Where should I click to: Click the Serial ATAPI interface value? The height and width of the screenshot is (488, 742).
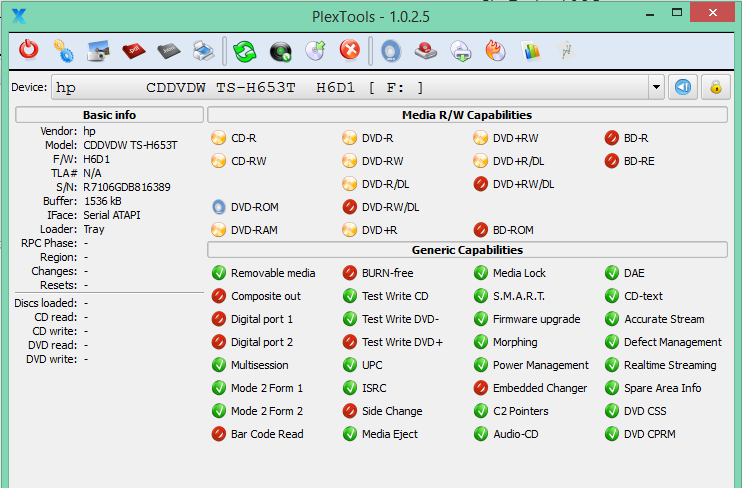tap(112, 215)
